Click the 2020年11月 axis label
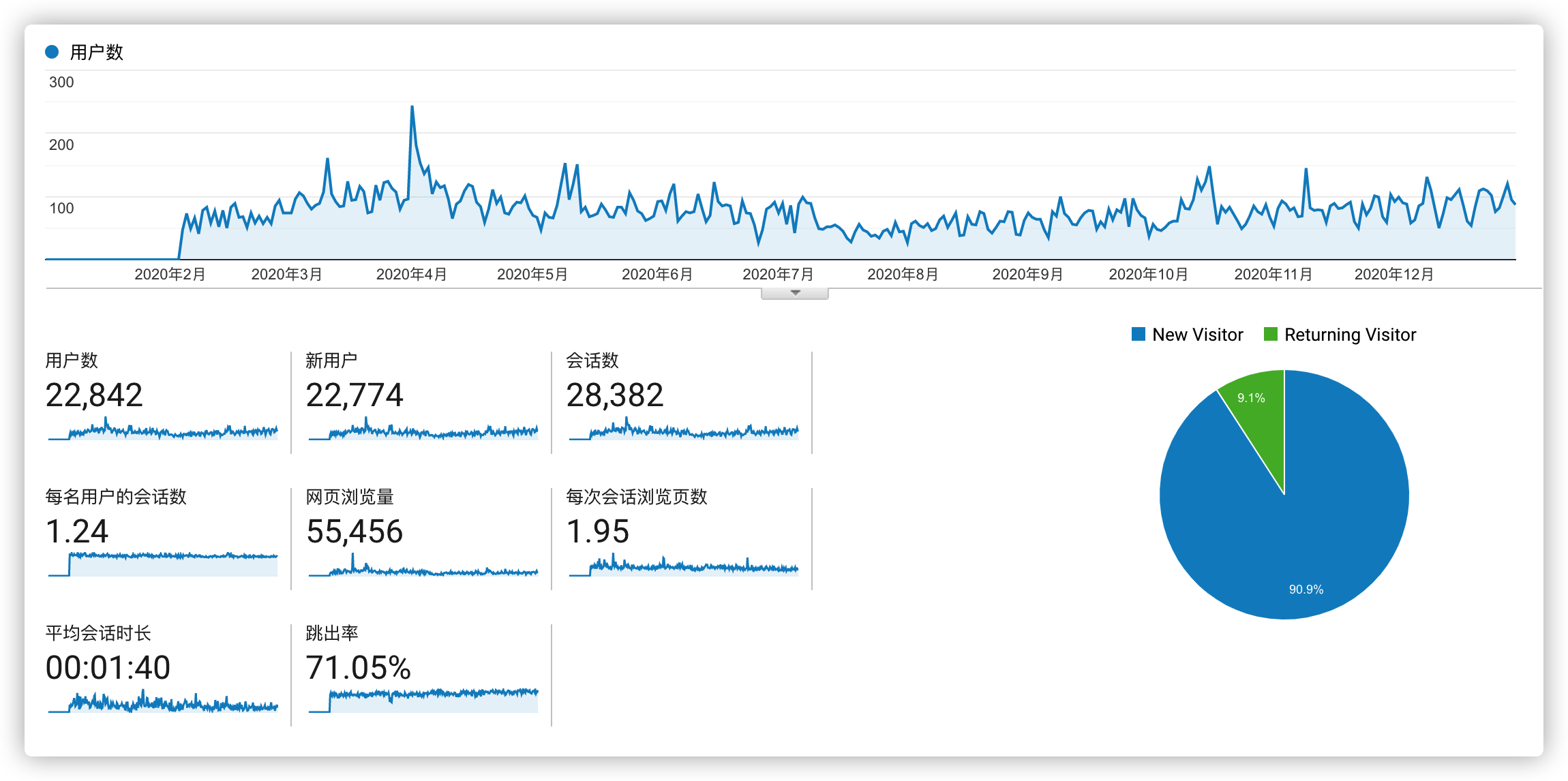Viewport: 1568px width, 781px height. click(x=1273, y=274)
